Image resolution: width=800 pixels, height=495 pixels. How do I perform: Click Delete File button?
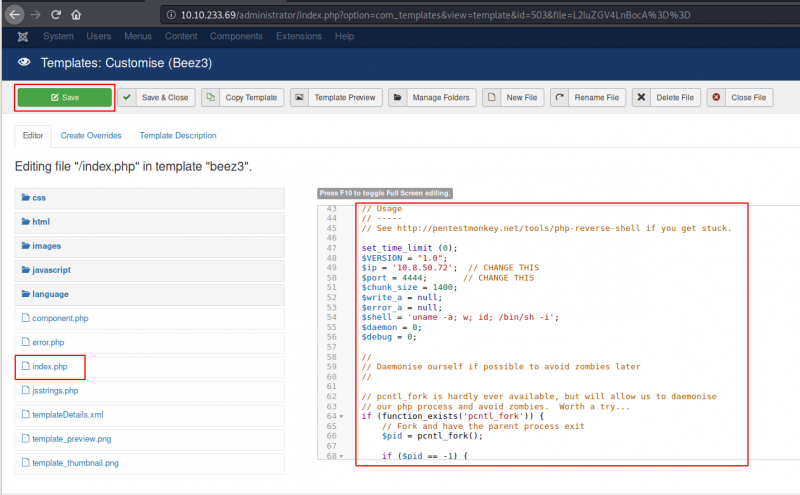coord(666,97)
